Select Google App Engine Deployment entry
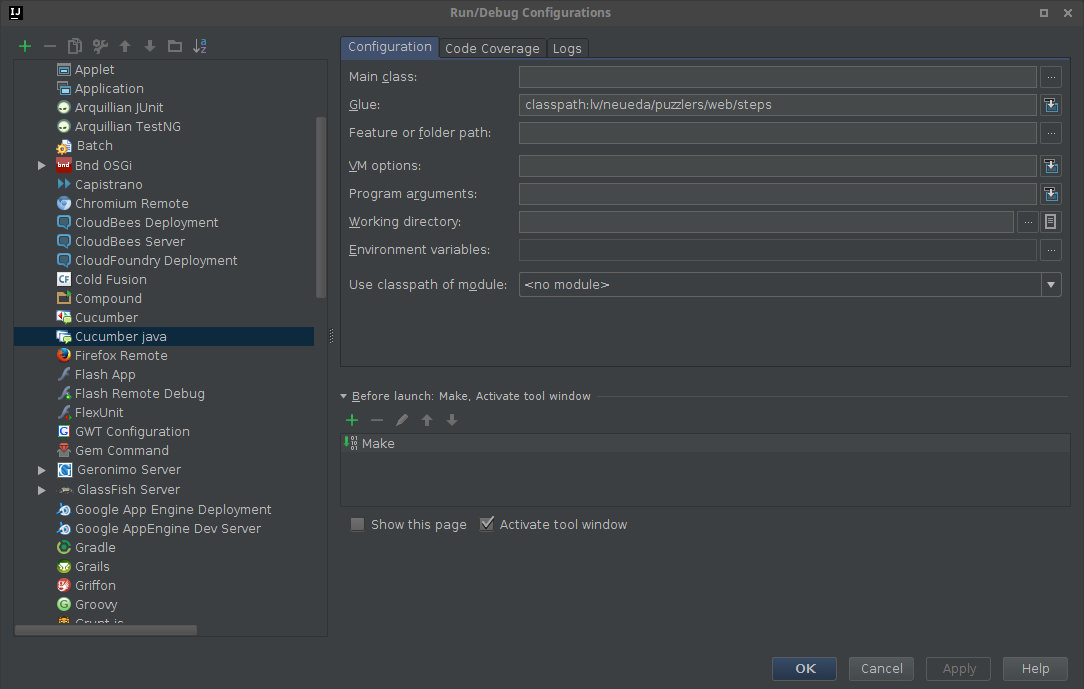 (164, 510)
